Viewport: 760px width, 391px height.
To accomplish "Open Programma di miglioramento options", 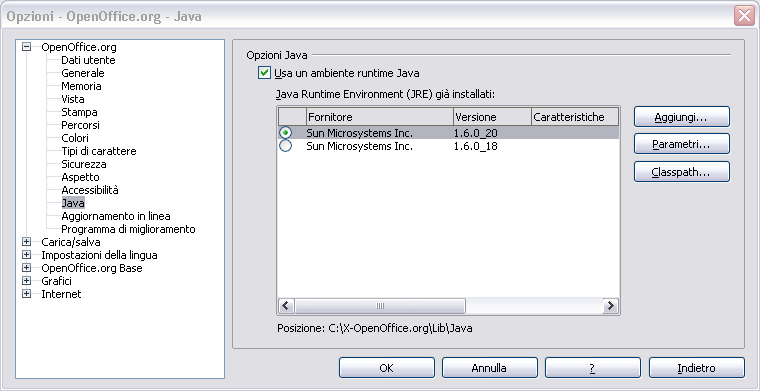I will (x=128, y=229).
